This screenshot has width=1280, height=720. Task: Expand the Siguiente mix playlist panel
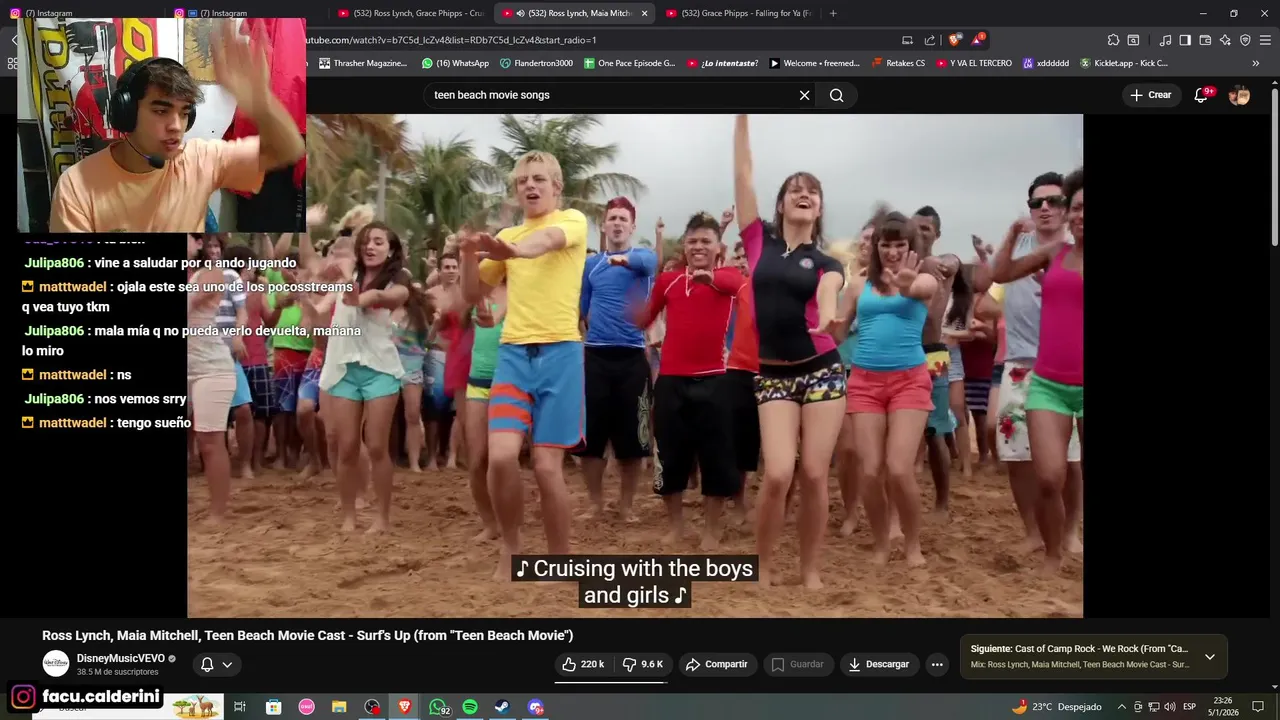point(1210,657)
